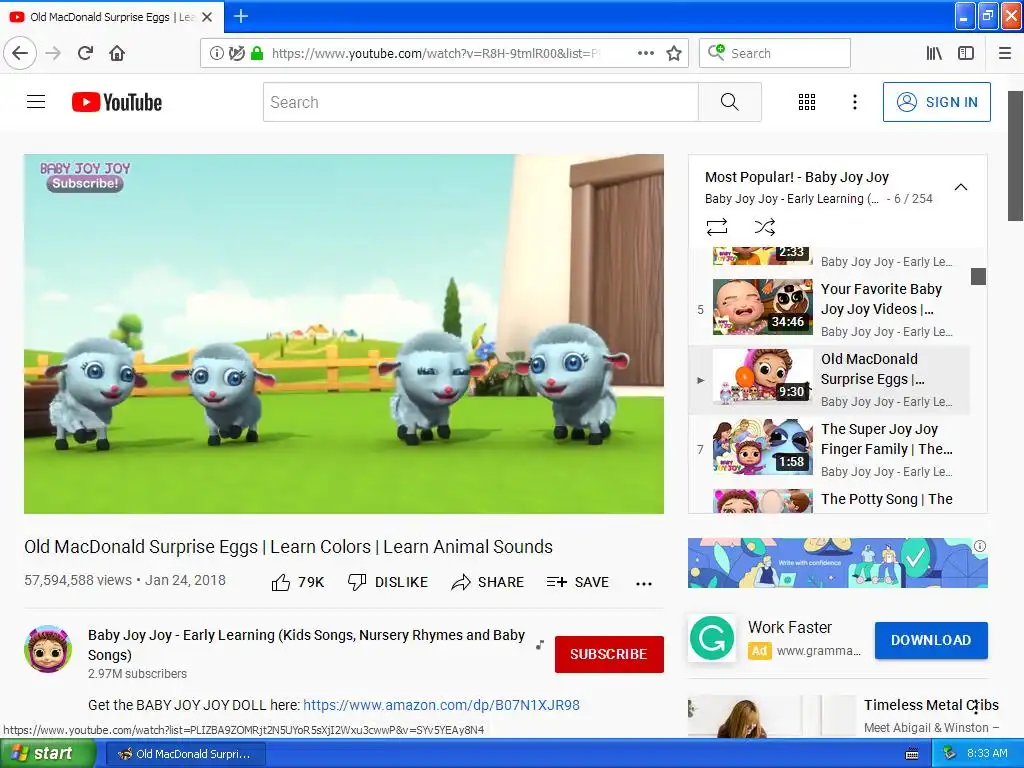Open the browser home page
Screen dimensions: 1024x768
tap(117, 53)
